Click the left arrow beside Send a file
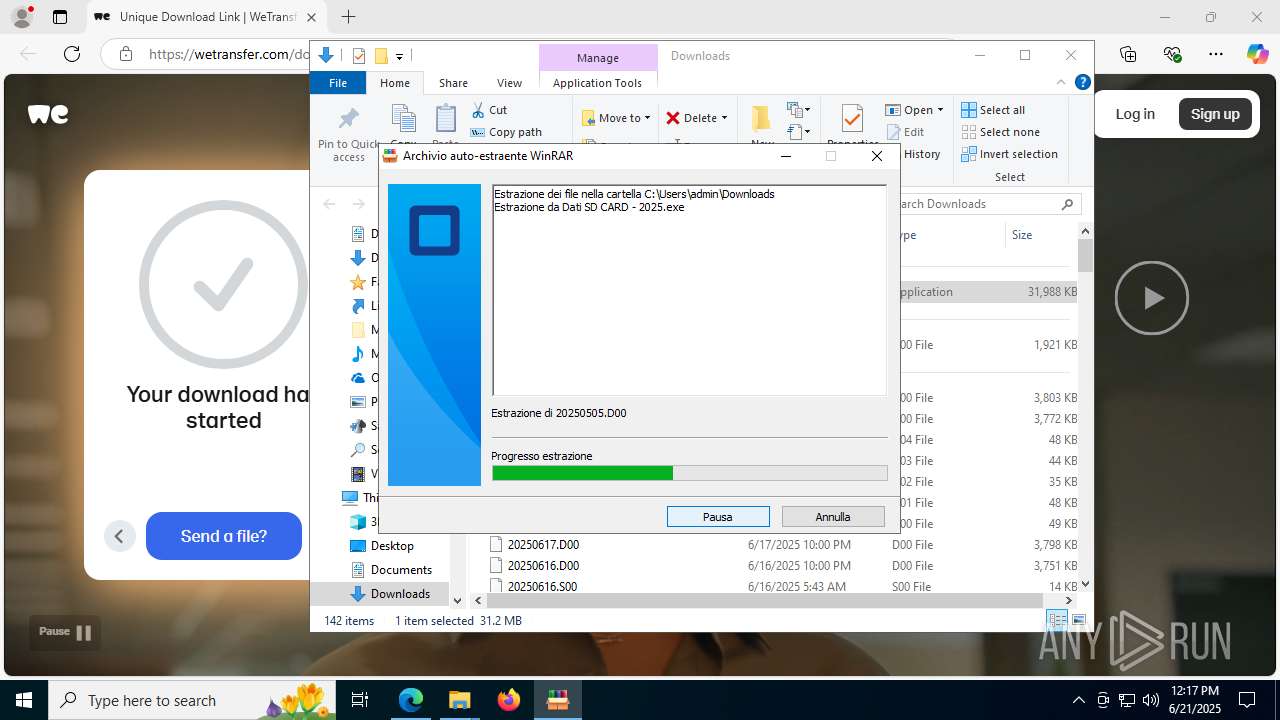 pyautogui.click(x=119, y=536)
